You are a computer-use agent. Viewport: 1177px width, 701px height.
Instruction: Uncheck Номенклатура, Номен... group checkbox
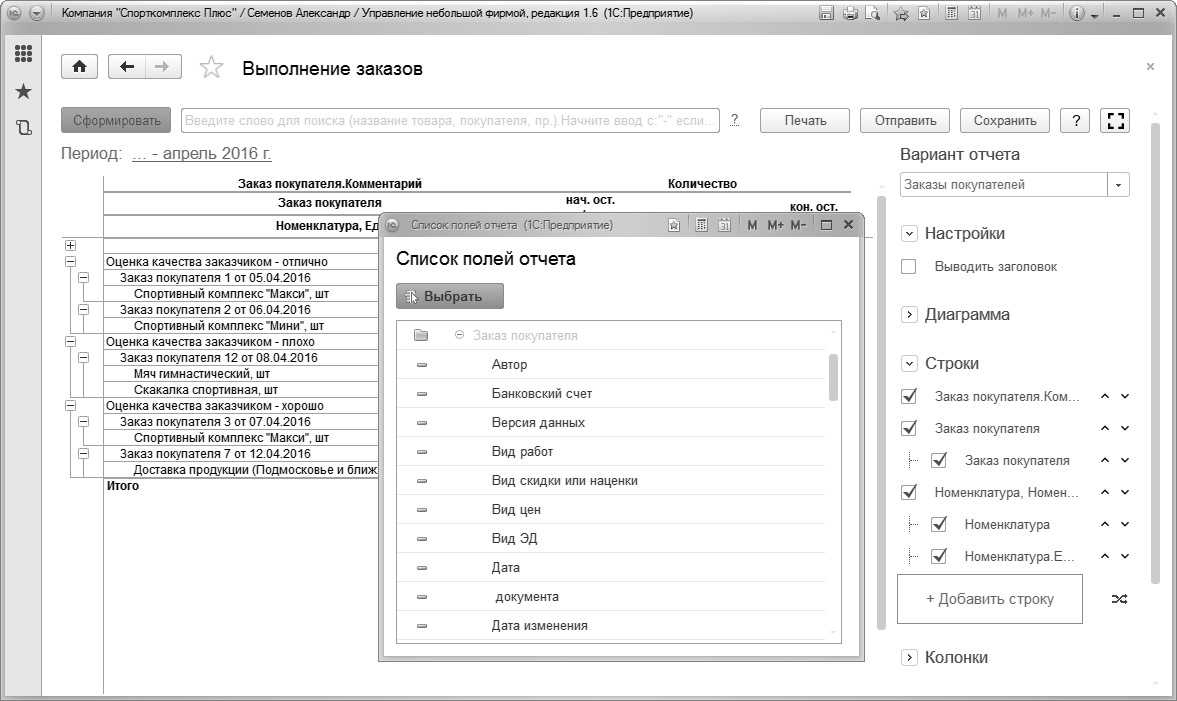(x=908, y=492)
